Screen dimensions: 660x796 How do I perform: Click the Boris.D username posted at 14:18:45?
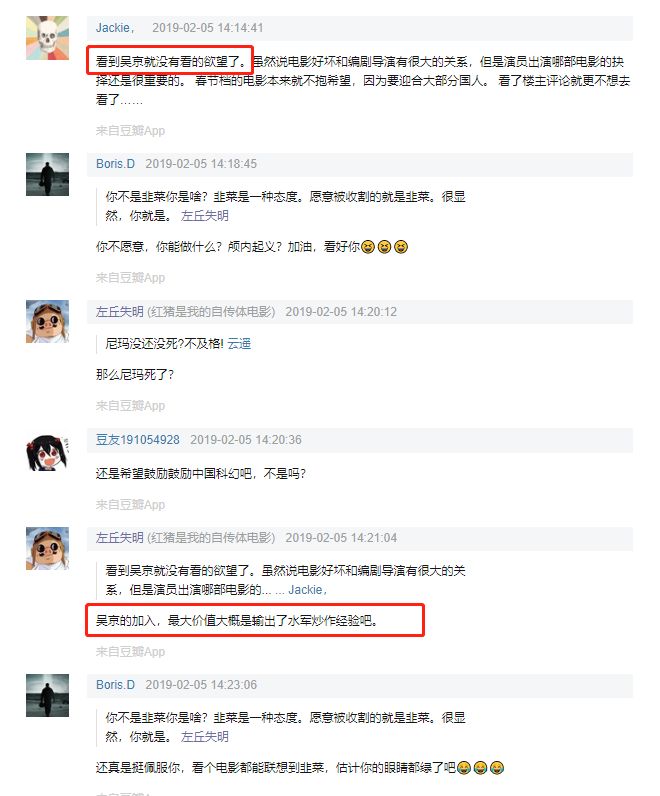[x=115, y=164]
